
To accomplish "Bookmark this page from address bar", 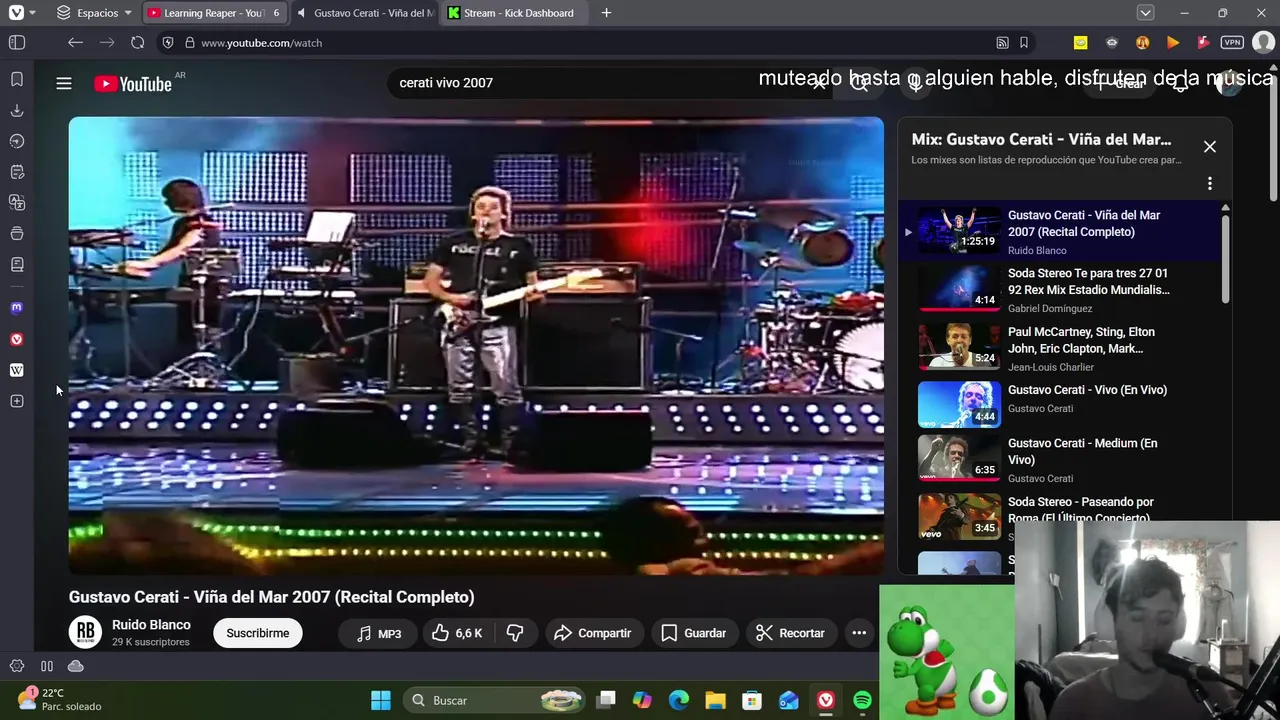I will pos(1024,43).
